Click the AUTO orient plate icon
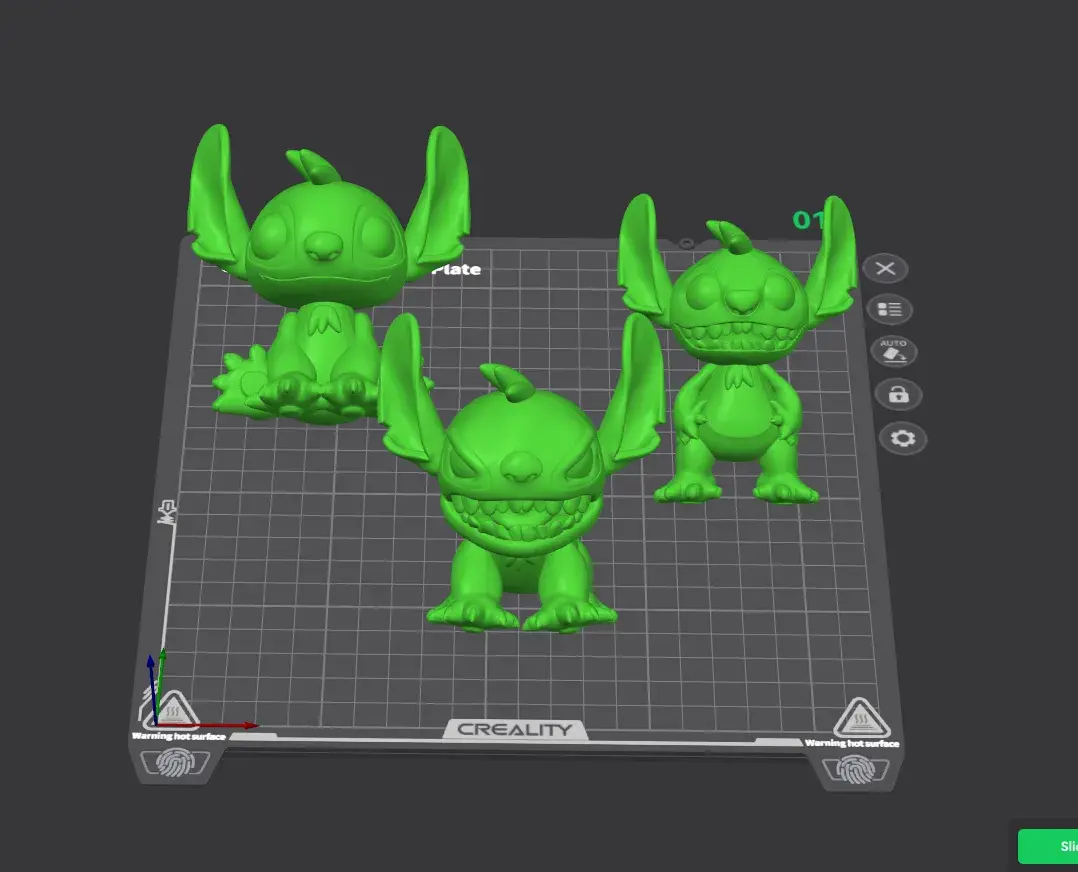Viewport: 1078px width, 872px height. click(893, 352)
